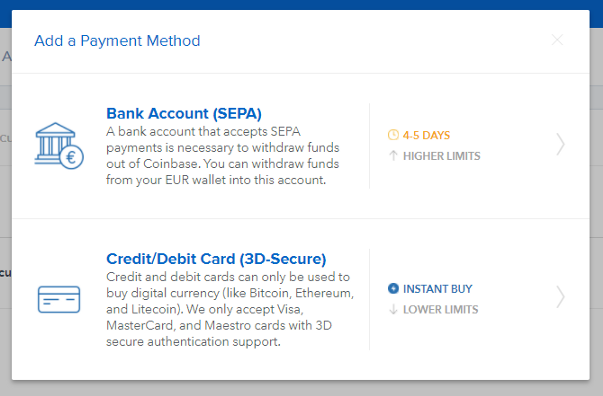The width and height of the screenshot is (603, 396).
Task: Click the 4-5 DAYS label
Action: [x=426, y=135]
